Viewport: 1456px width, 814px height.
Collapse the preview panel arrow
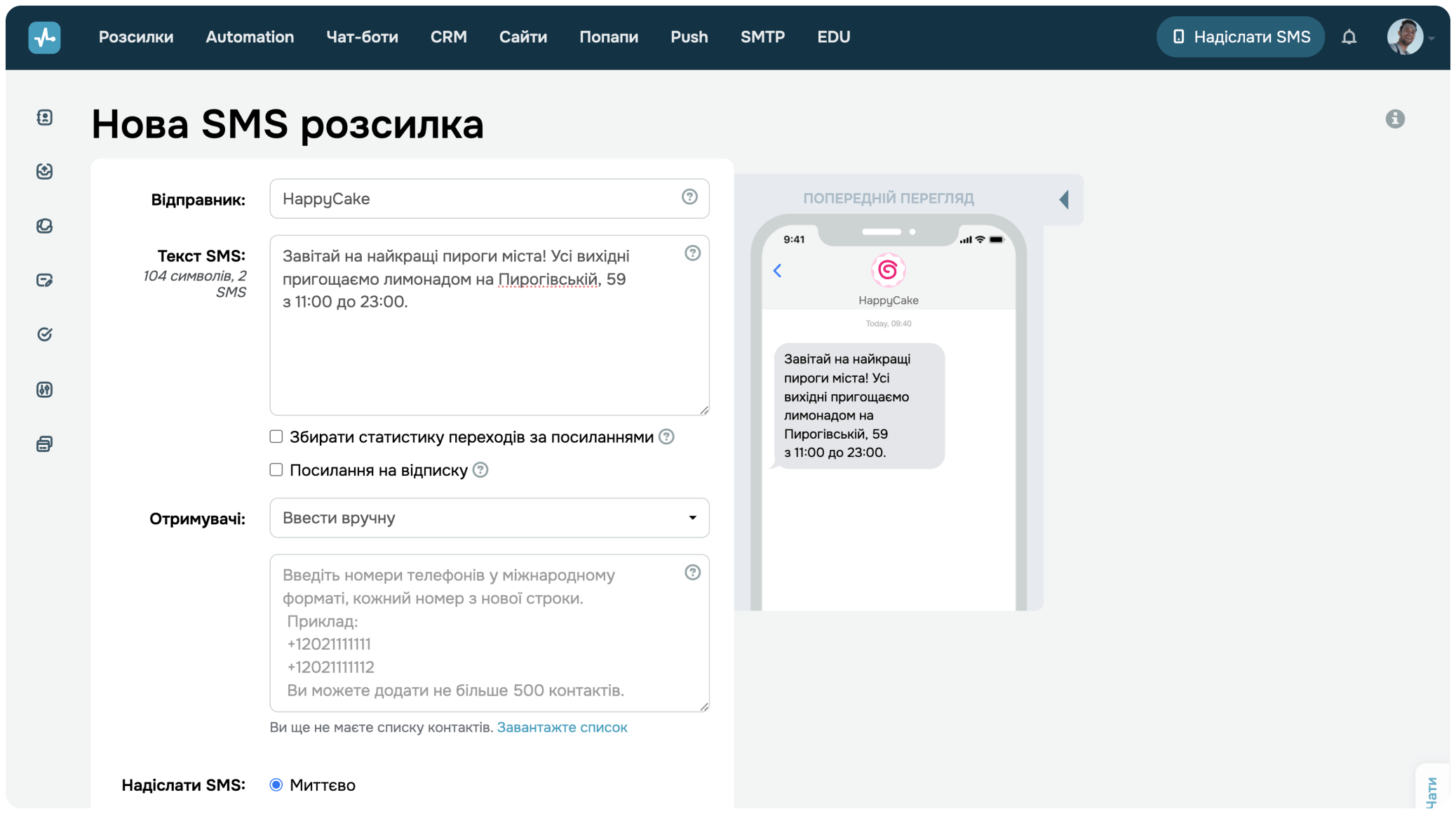[x=1064, y=199]
